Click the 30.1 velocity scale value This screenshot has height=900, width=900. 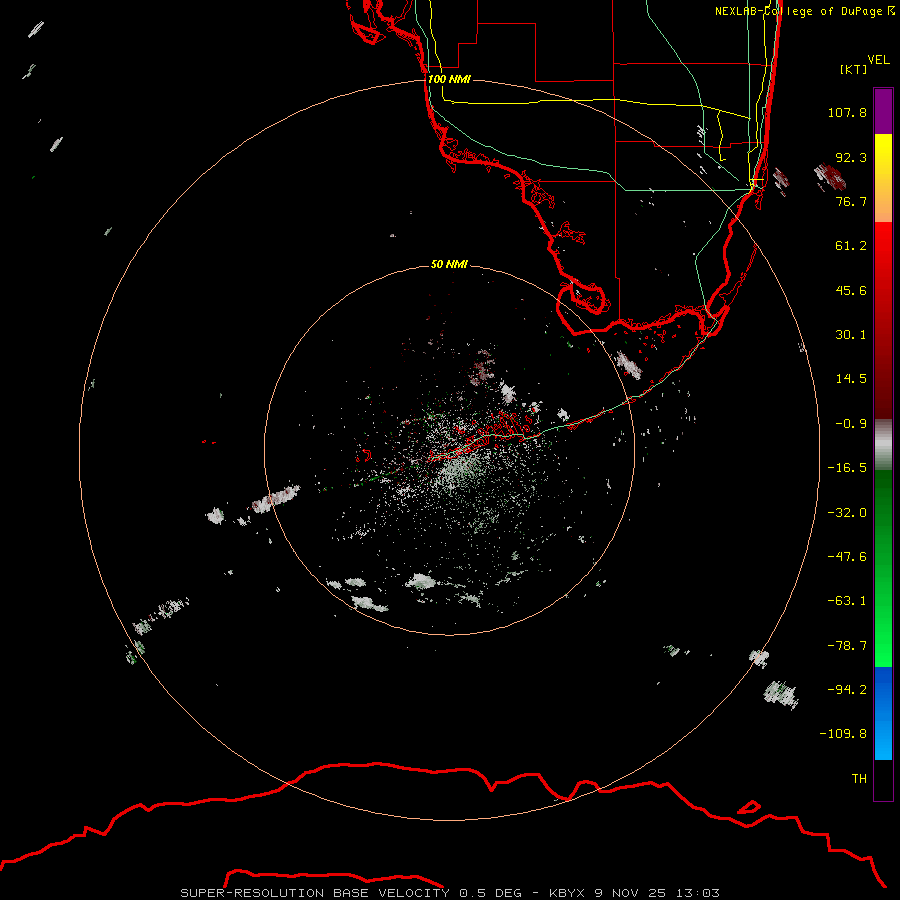coord(851,335)
